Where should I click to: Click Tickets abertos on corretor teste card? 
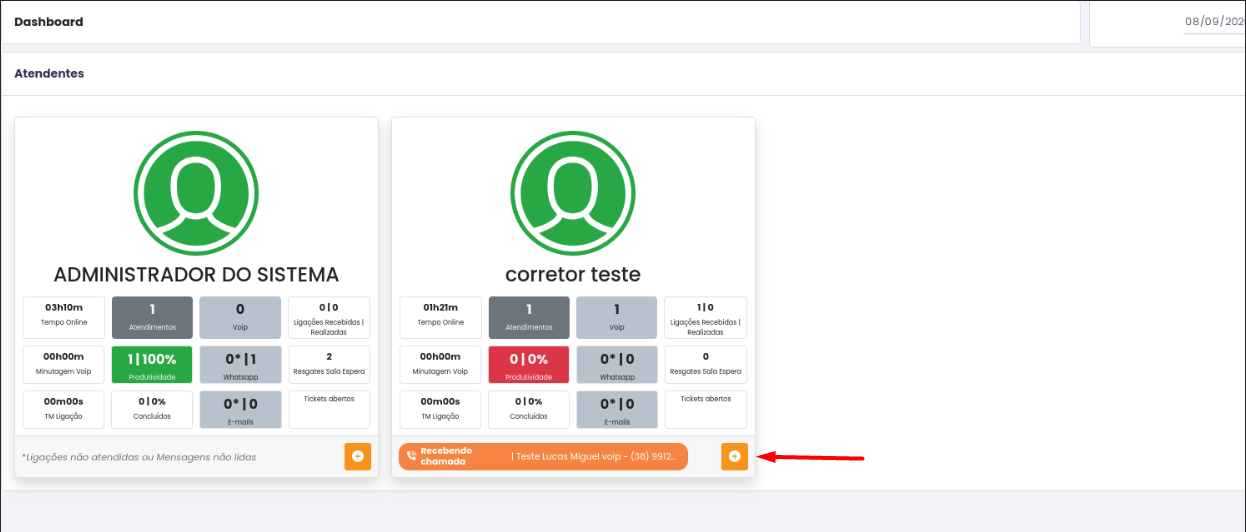click(706, 409)
